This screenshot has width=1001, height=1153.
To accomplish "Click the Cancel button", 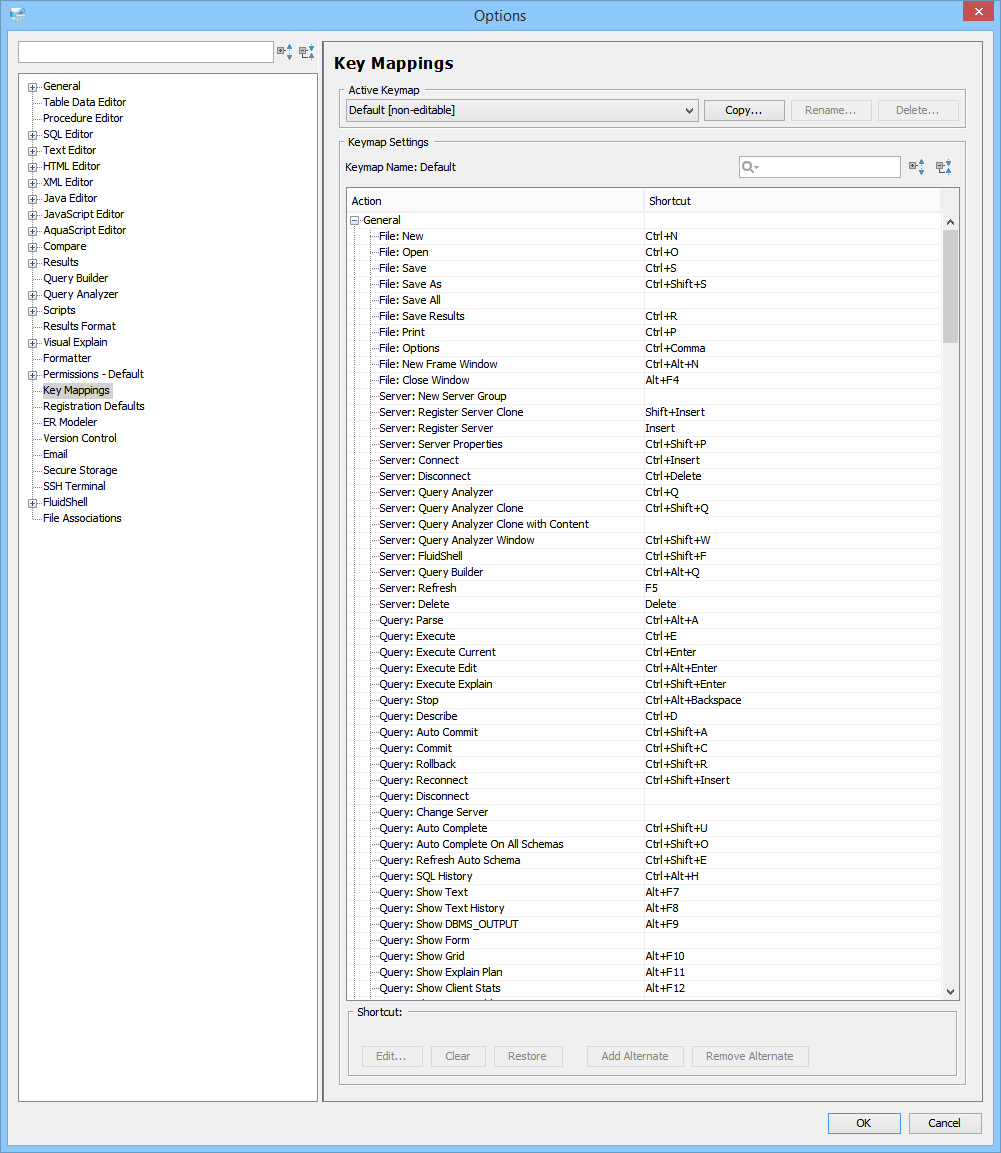I will 944,1123.
